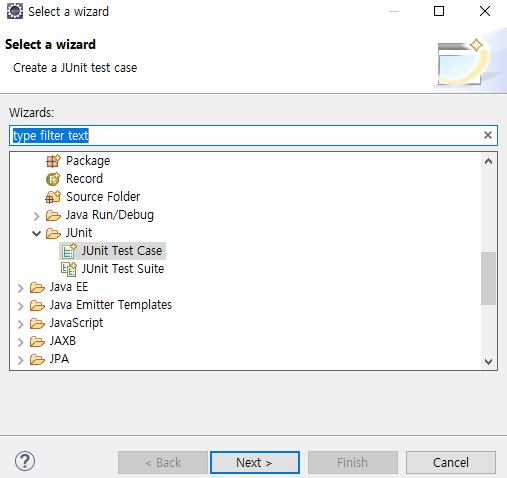The height and width of the screenshot is (478, 507).
Task: Open the help question mark icon
Action: click(25, 461)
